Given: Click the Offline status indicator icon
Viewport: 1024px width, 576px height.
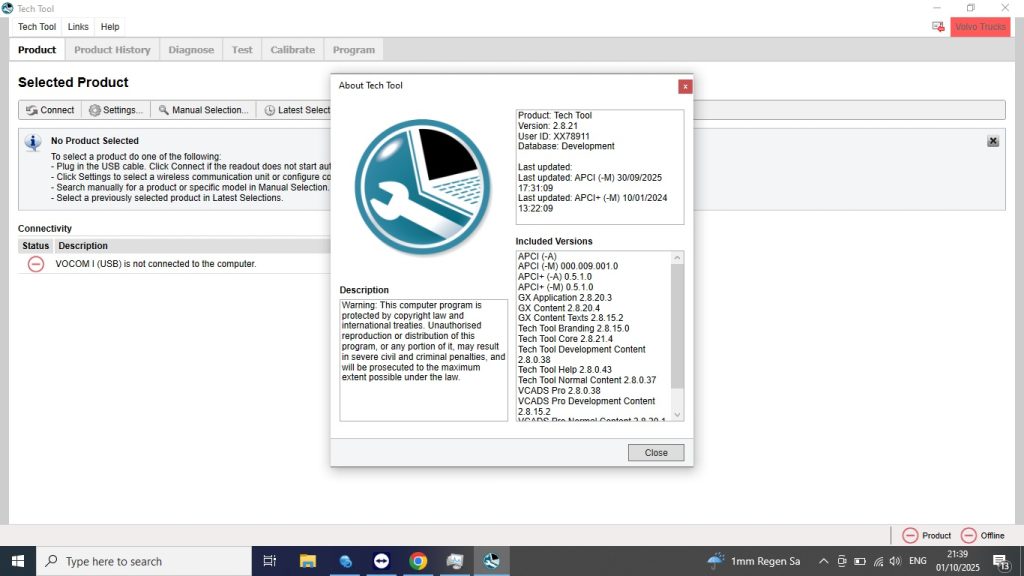Looking at the screenshot, I should [x=968, y=535].
